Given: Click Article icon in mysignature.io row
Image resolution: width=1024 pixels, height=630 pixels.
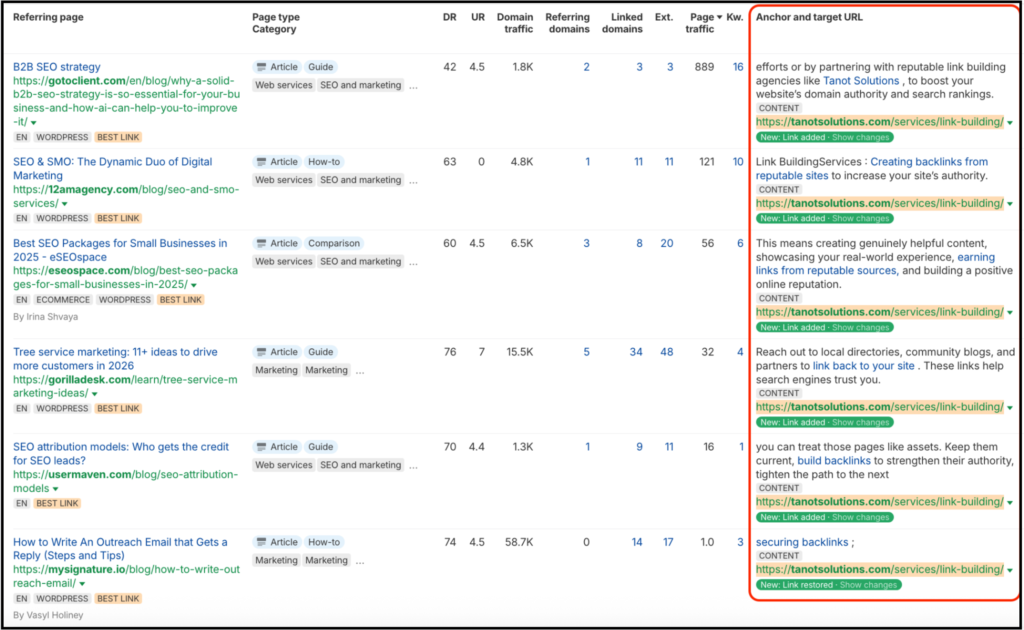Looking at the screenshot, I should 261,542.
